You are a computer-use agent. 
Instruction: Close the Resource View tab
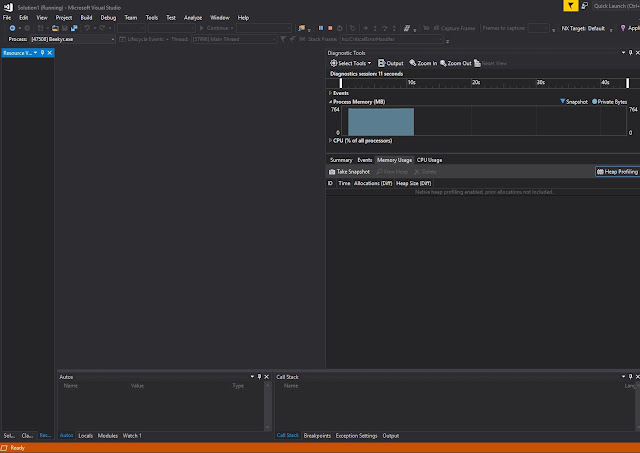tap(50, 53)
